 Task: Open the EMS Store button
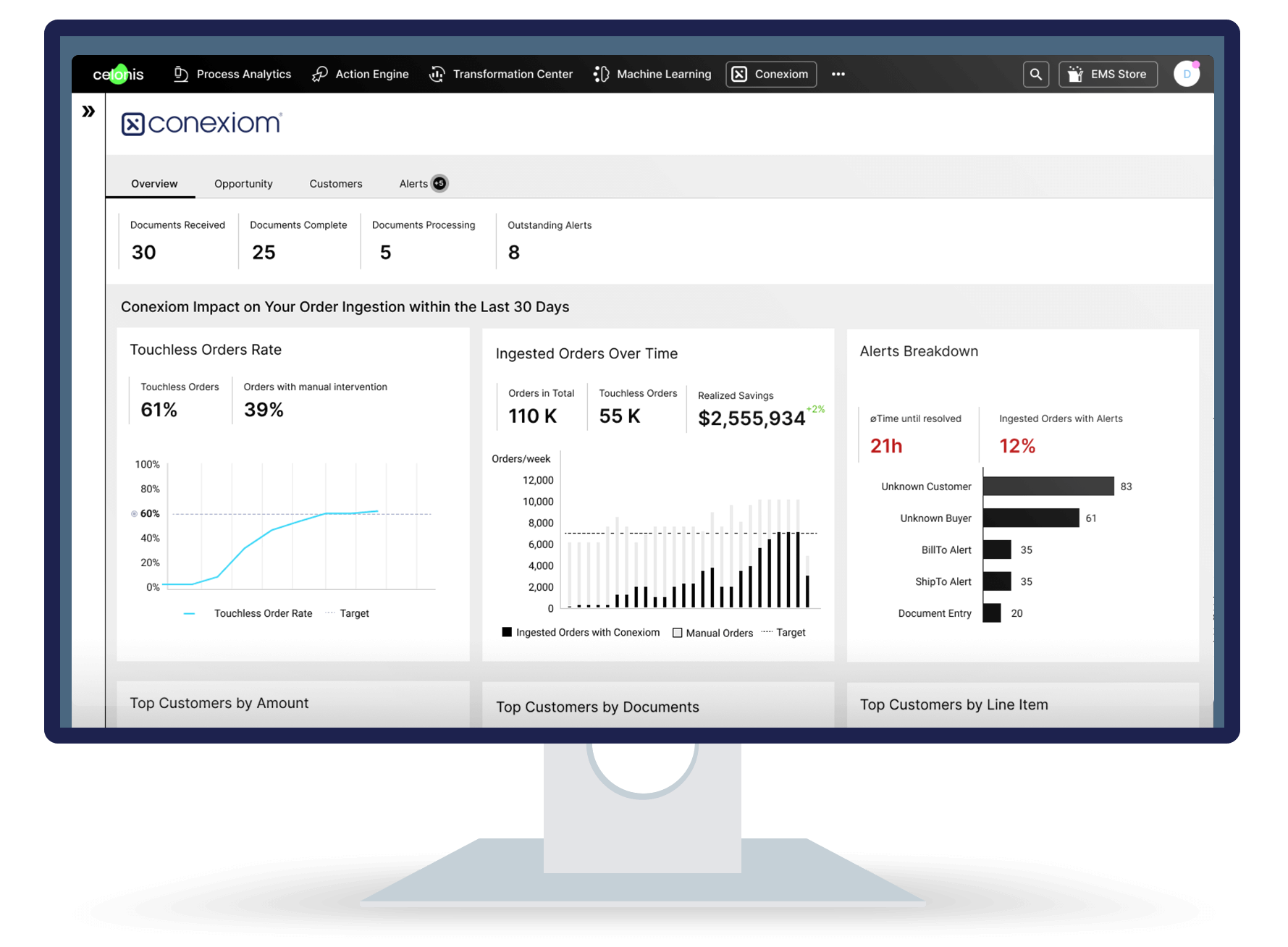coord(1108,74)
